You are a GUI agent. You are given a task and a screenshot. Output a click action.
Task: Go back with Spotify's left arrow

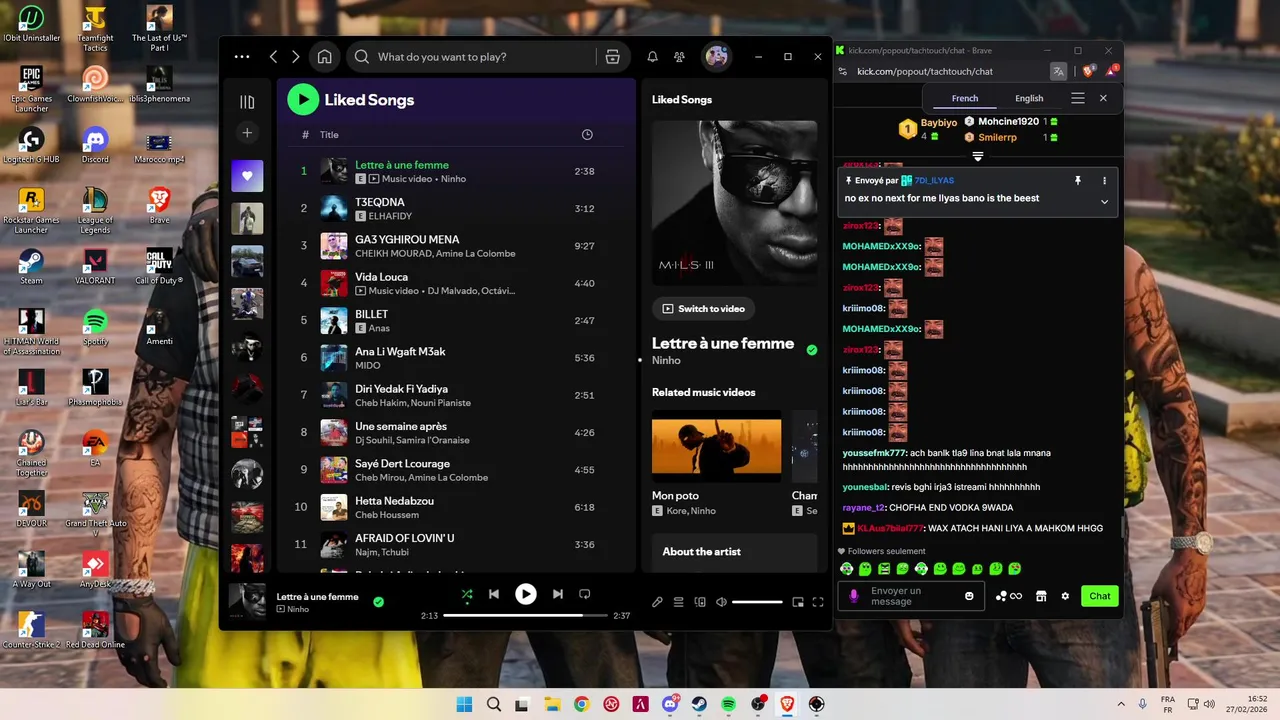(x=273, y=57)
